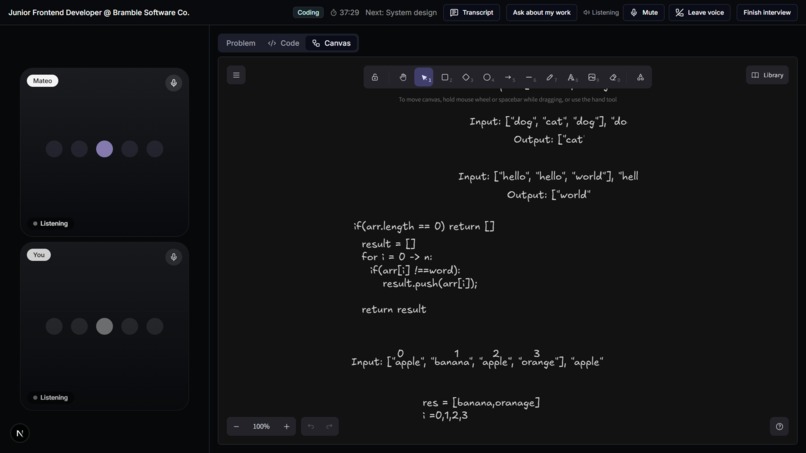Select the 'Output: ["world"' canvas text
Viewport: 806px width, 453px height.
click(548, 194)
